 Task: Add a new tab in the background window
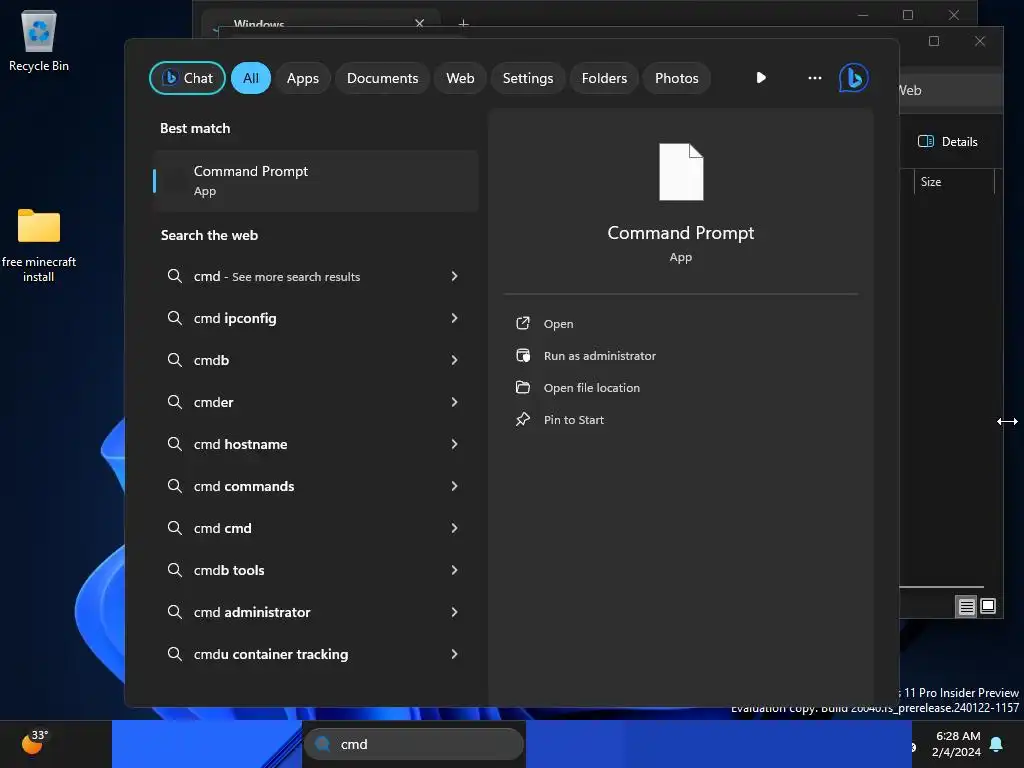click(464, 24)
